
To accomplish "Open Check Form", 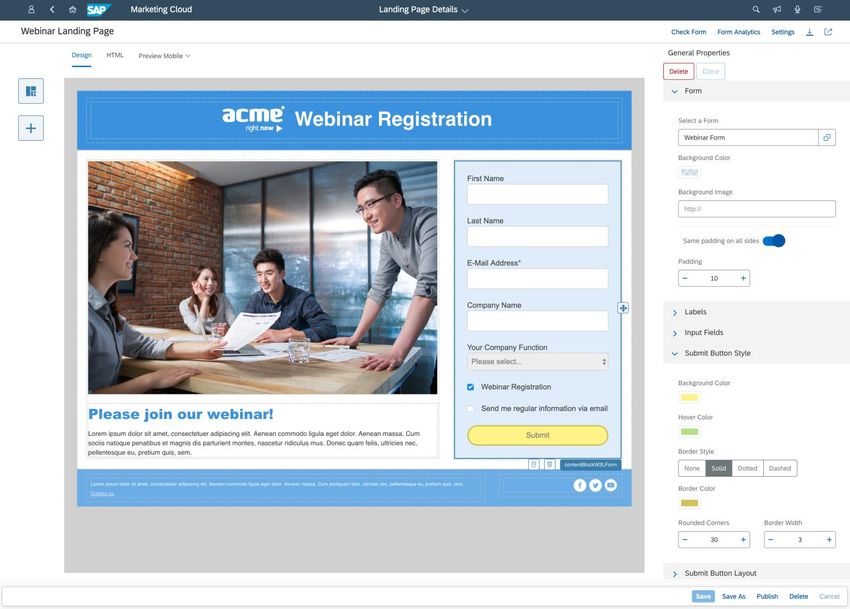I will pos(688,32).
